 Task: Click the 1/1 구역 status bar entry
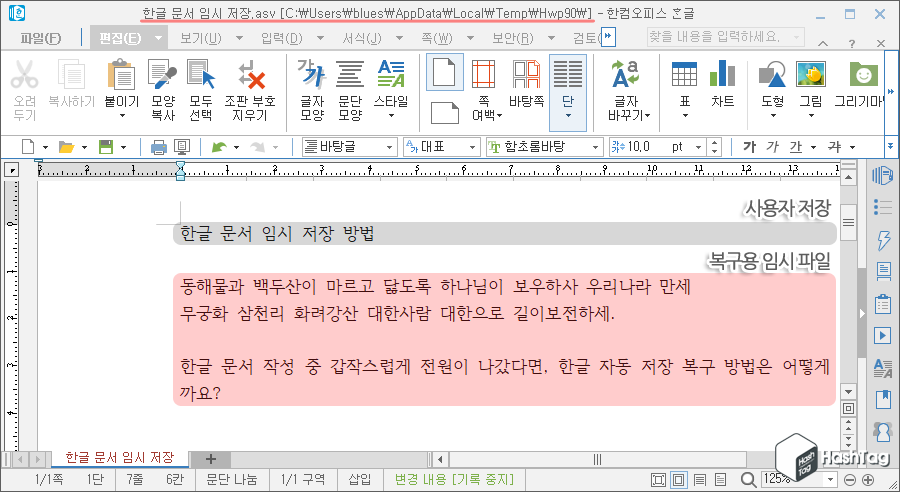(302, 479)
